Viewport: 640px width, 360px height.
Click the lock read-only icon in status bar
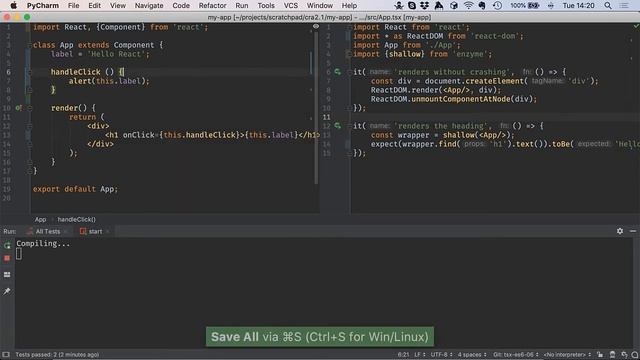pyautogui.click(x=600, y=355)
